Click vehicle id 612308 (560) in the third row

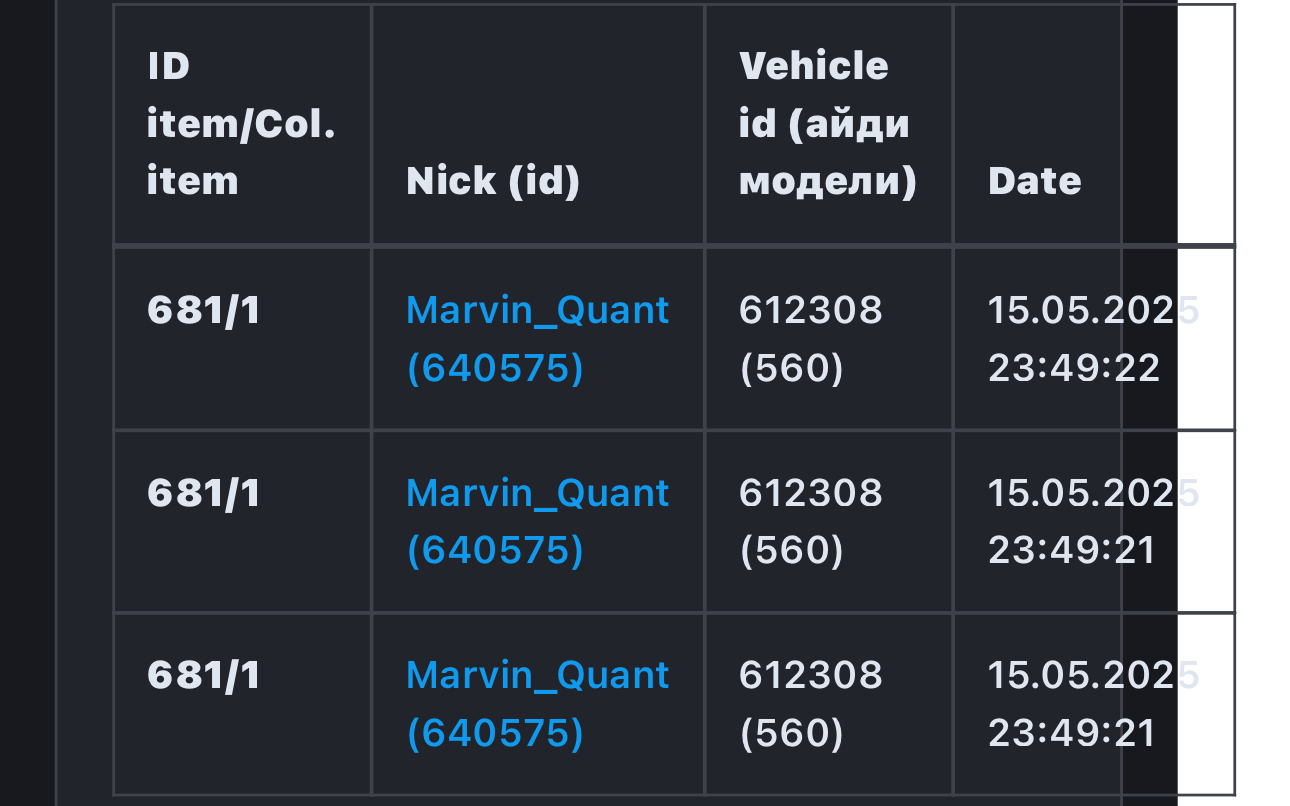click(810, 704)
